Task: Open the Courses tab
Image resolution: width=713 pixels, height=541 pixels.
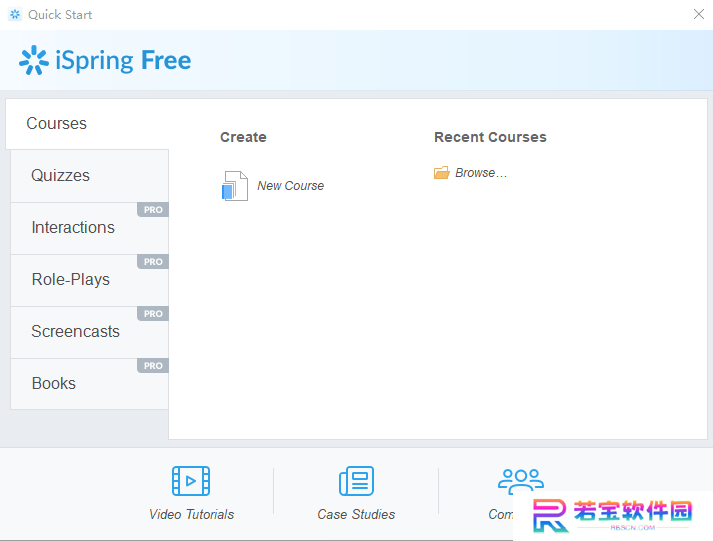Action: pyautogui.click(x=87, y=124)
